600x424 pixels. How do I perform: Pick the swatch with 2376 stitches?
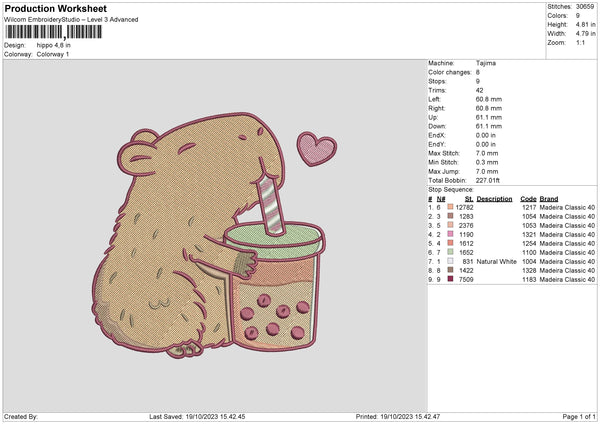[451, 225]
